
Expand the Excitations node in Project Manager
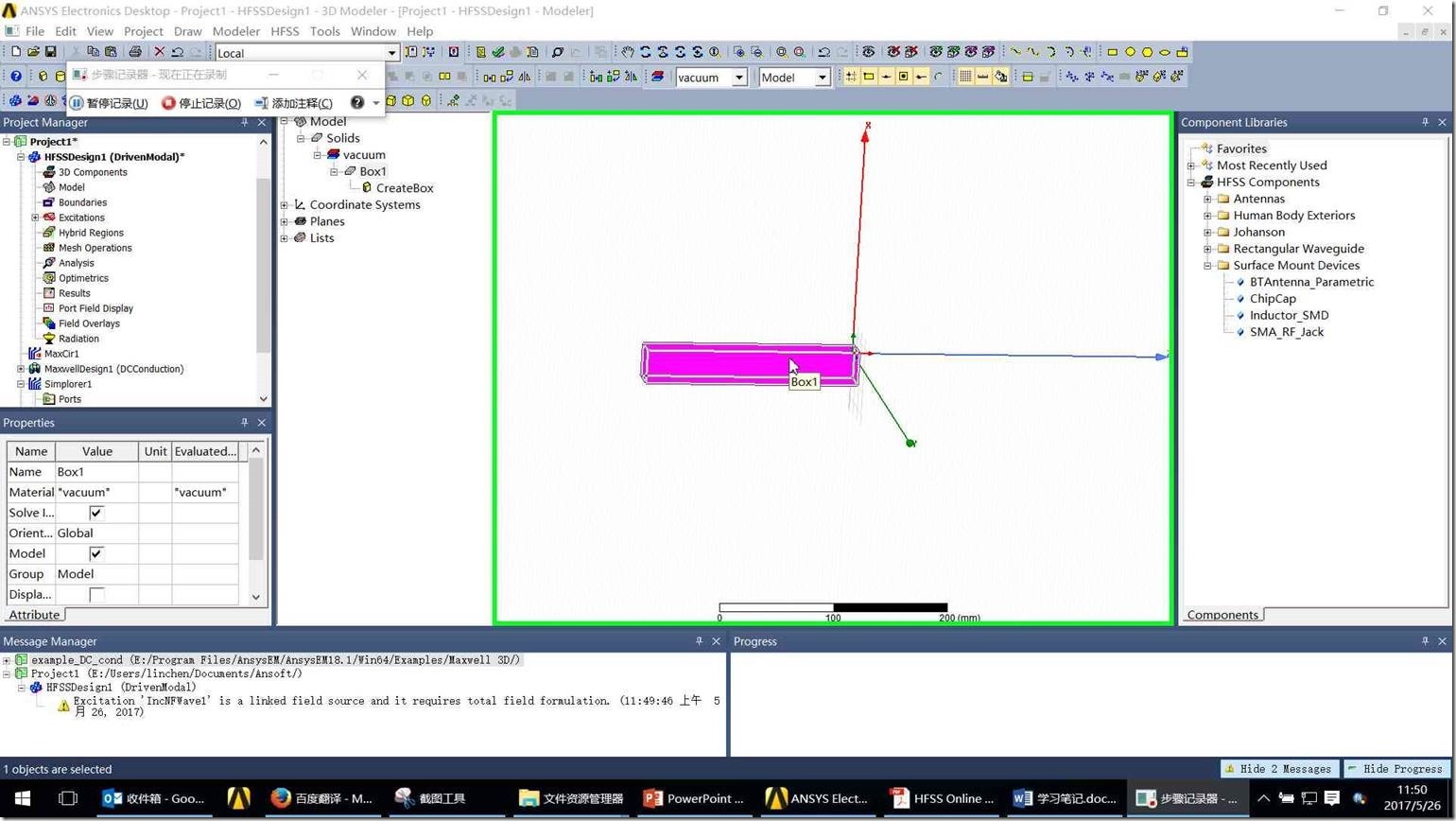pyautogui.click(x=35, y=218)
